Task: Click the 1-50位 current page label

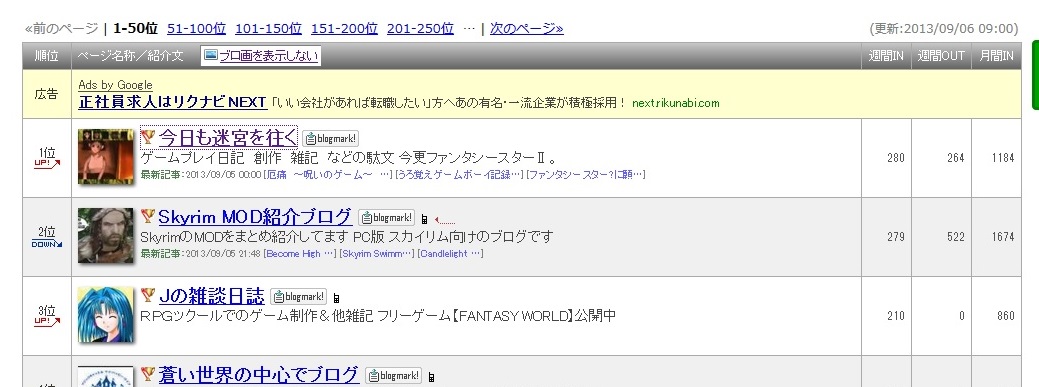Action: 135,28
